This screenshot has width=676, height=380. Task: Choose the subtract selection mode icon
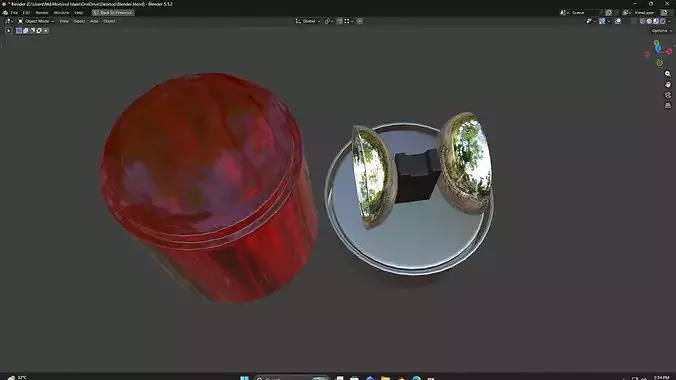point(32,31)
